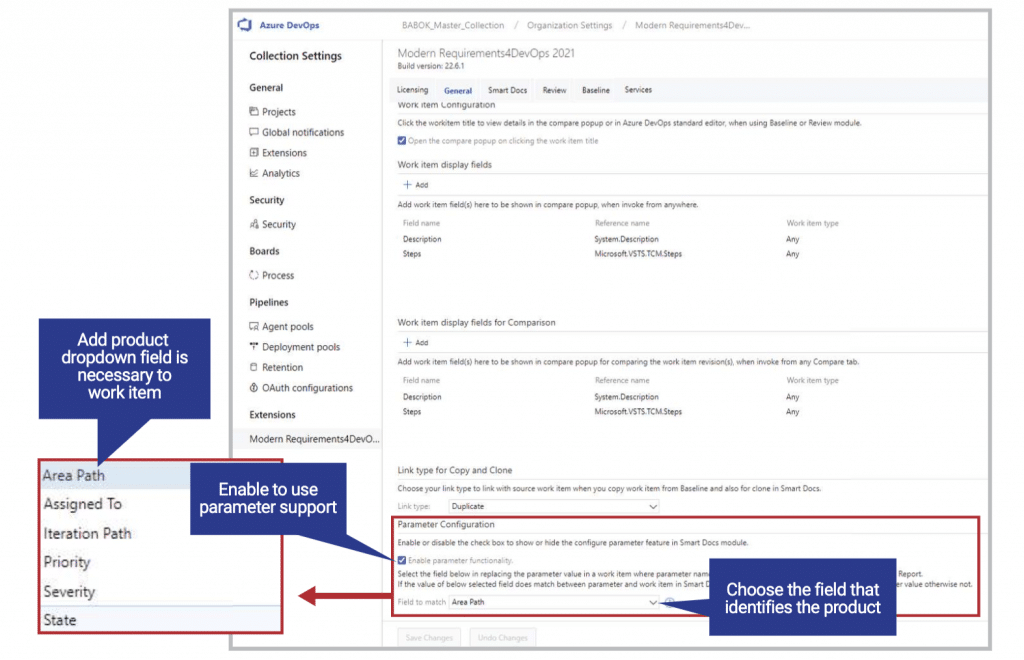The width and height of the screenshot is (1024, 660).
Task: Click the Azure DevOps logo icon
Action: pos(245,25)
